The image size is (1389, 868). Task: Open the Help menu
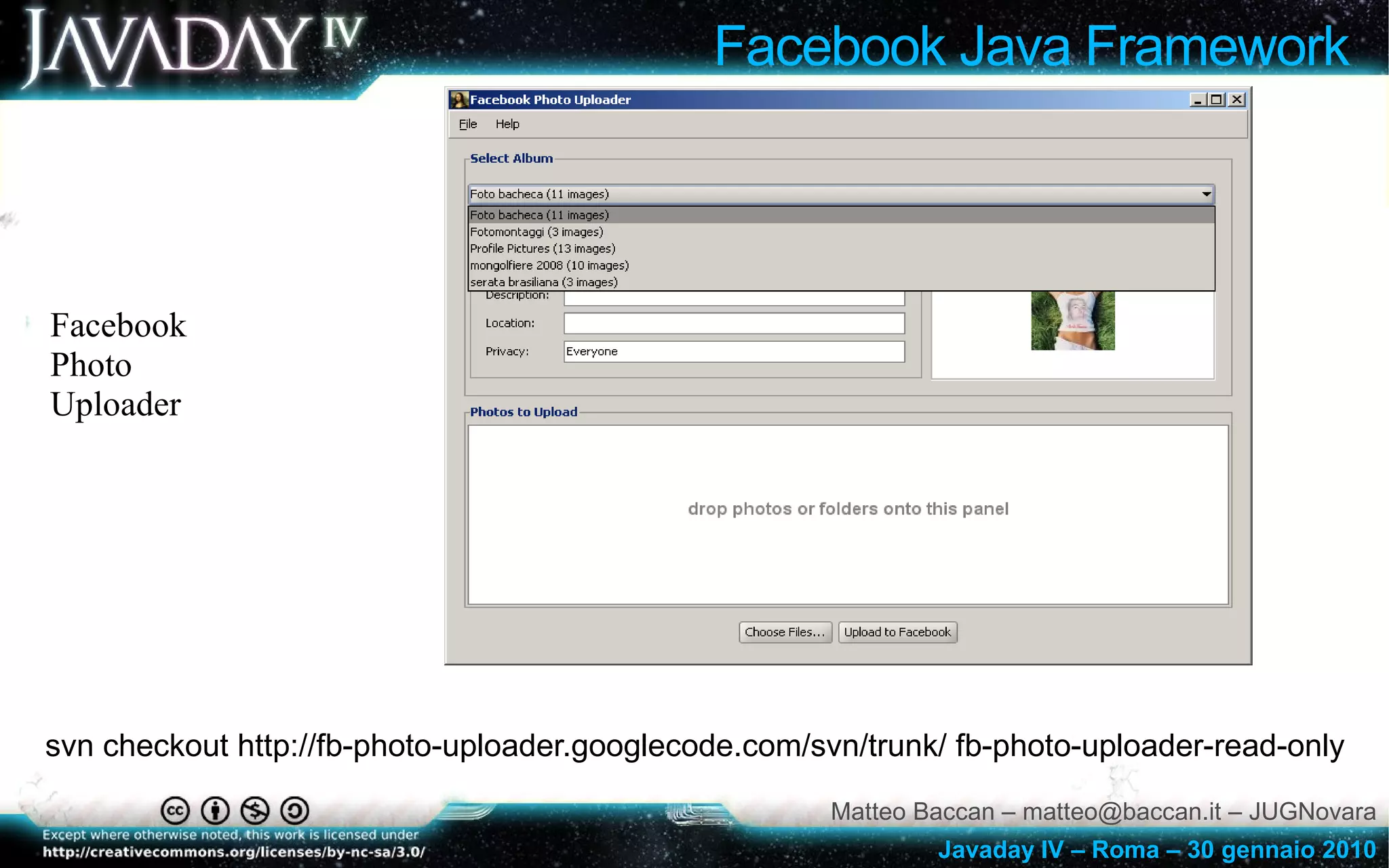507,124
